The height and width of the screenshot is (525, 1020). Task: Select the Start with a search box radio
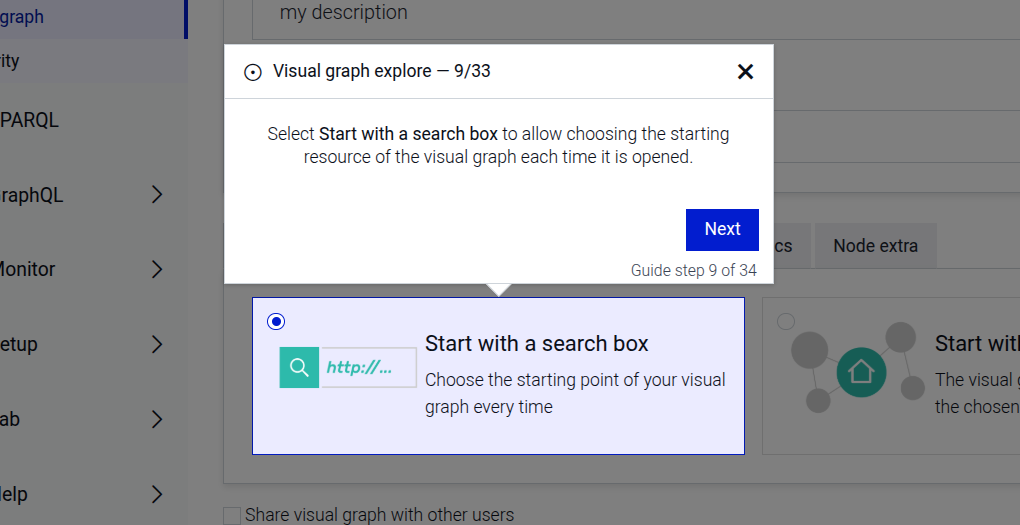pyautogui.click(x=276, y=321)
